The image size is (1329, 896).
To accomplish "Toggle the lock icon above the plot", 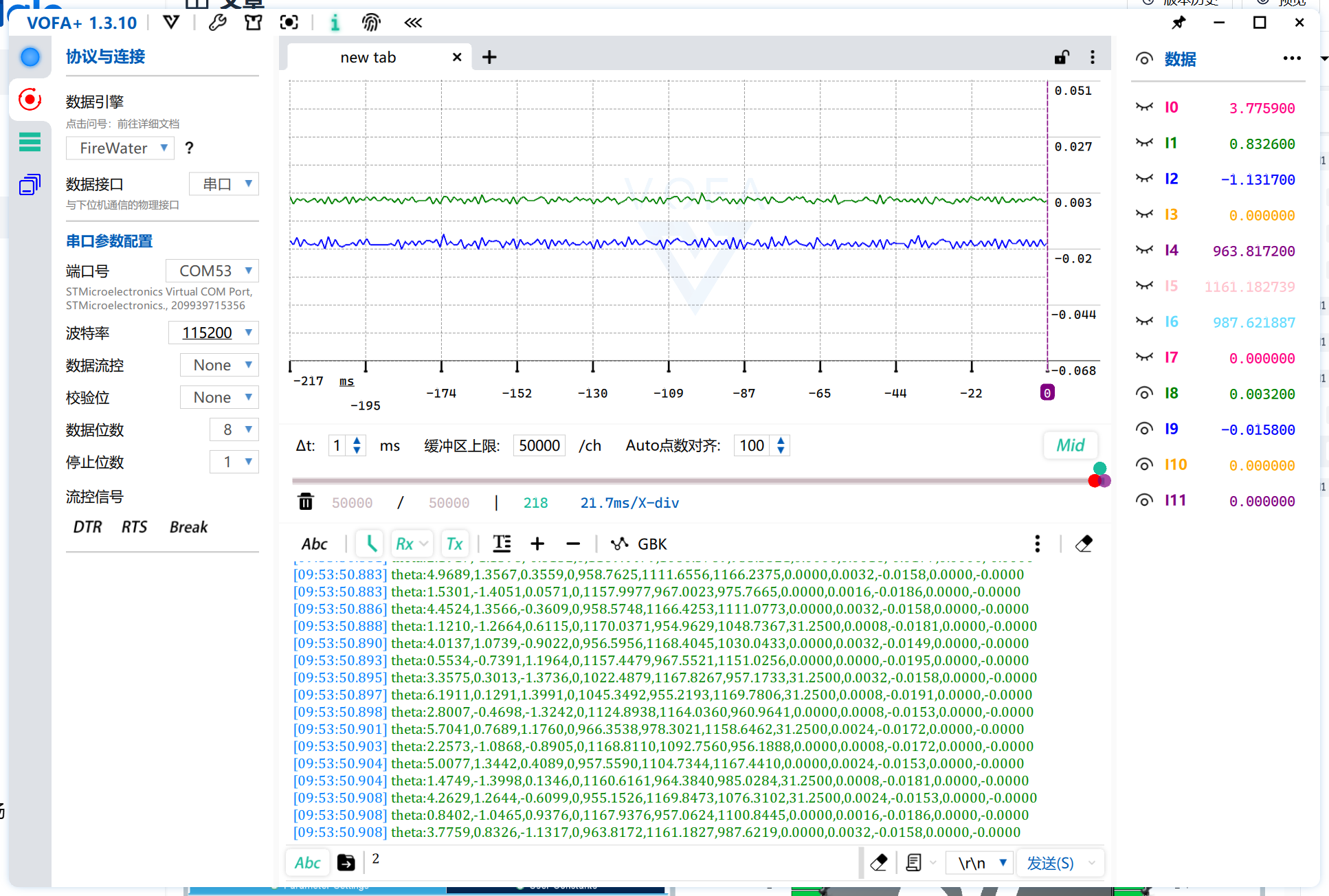I will (x=1062, y=57).
